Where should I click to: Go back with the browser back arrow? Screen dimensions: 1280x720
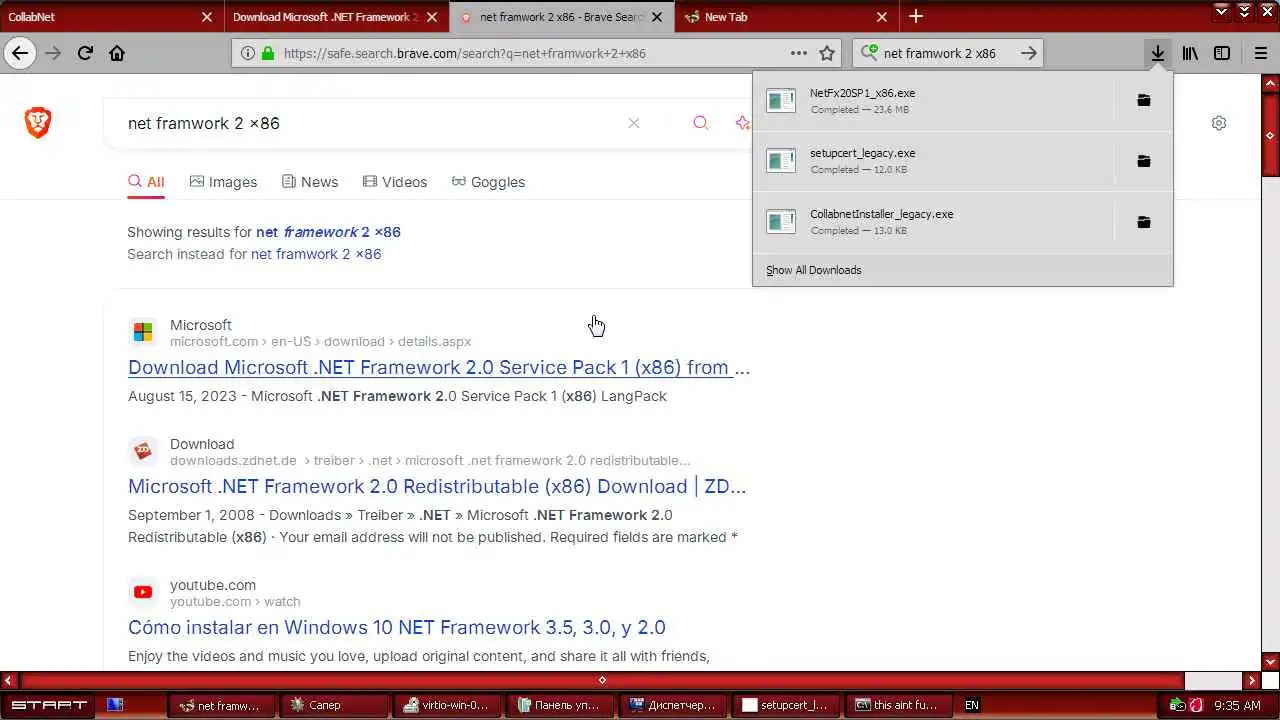pos(20,53)
